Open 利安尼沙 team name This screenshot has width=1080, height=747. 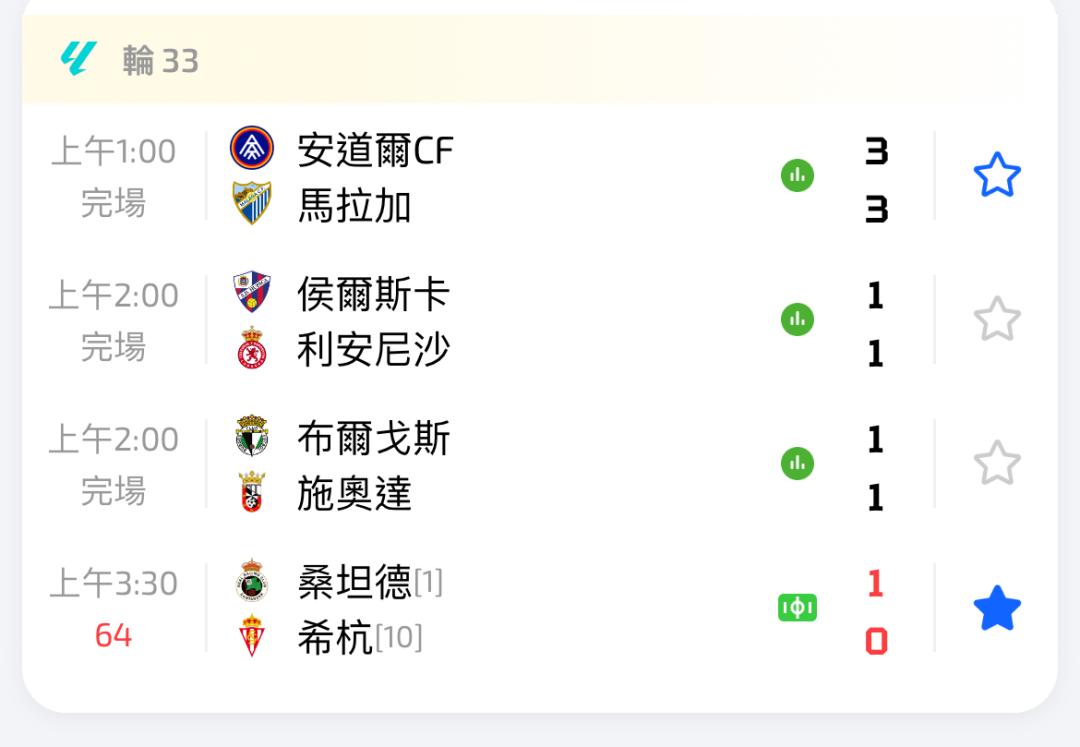(x=373, y=350)
